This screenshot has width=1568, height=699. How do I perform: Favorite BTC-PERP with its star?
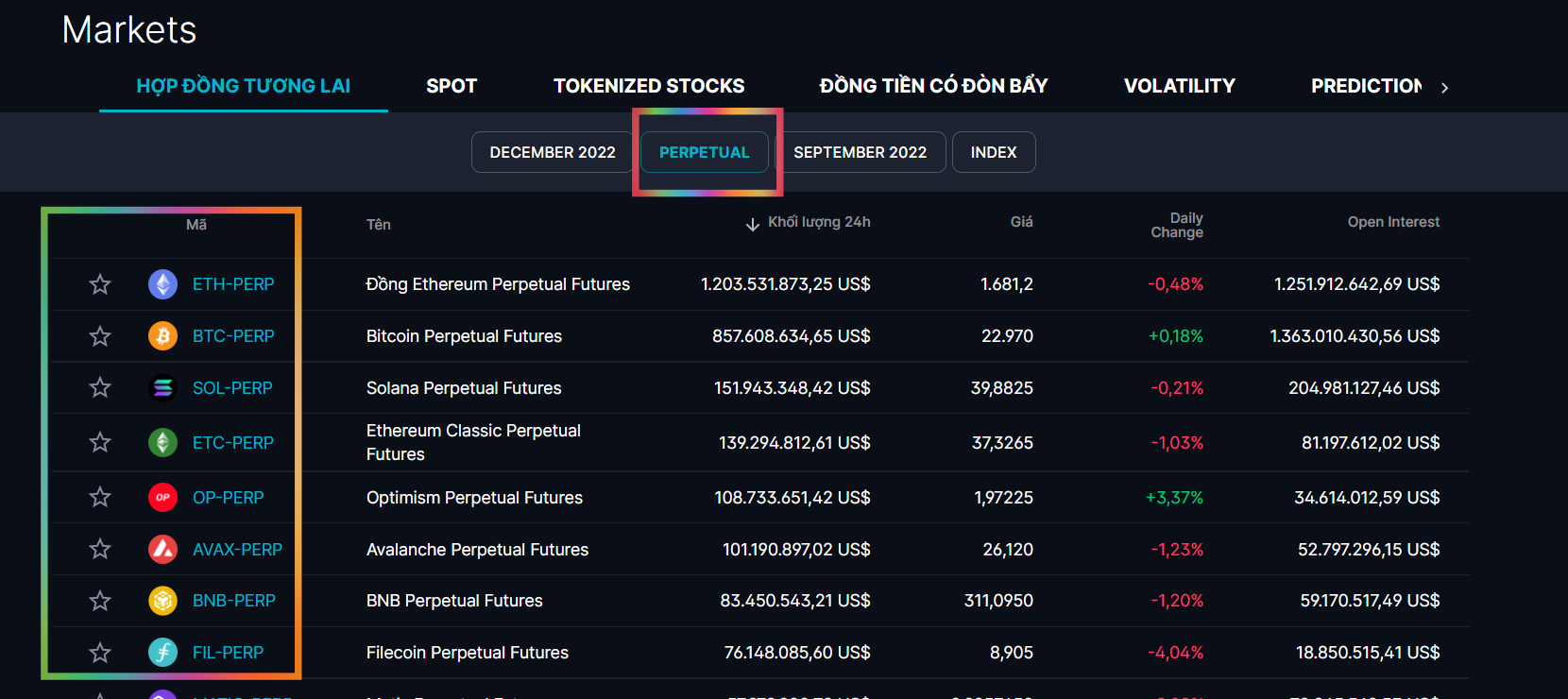(x=100, y=336)
